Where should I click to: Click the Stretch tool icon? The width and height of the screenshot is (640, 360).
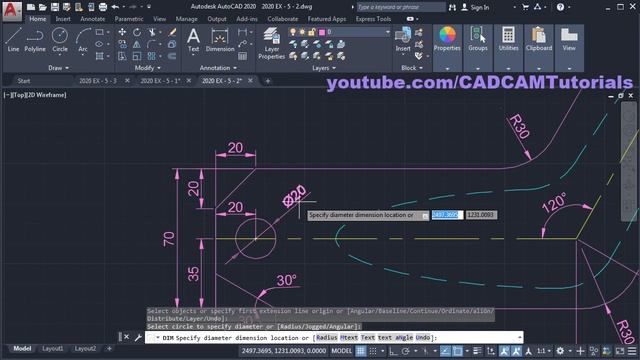[x=122, y=56]
